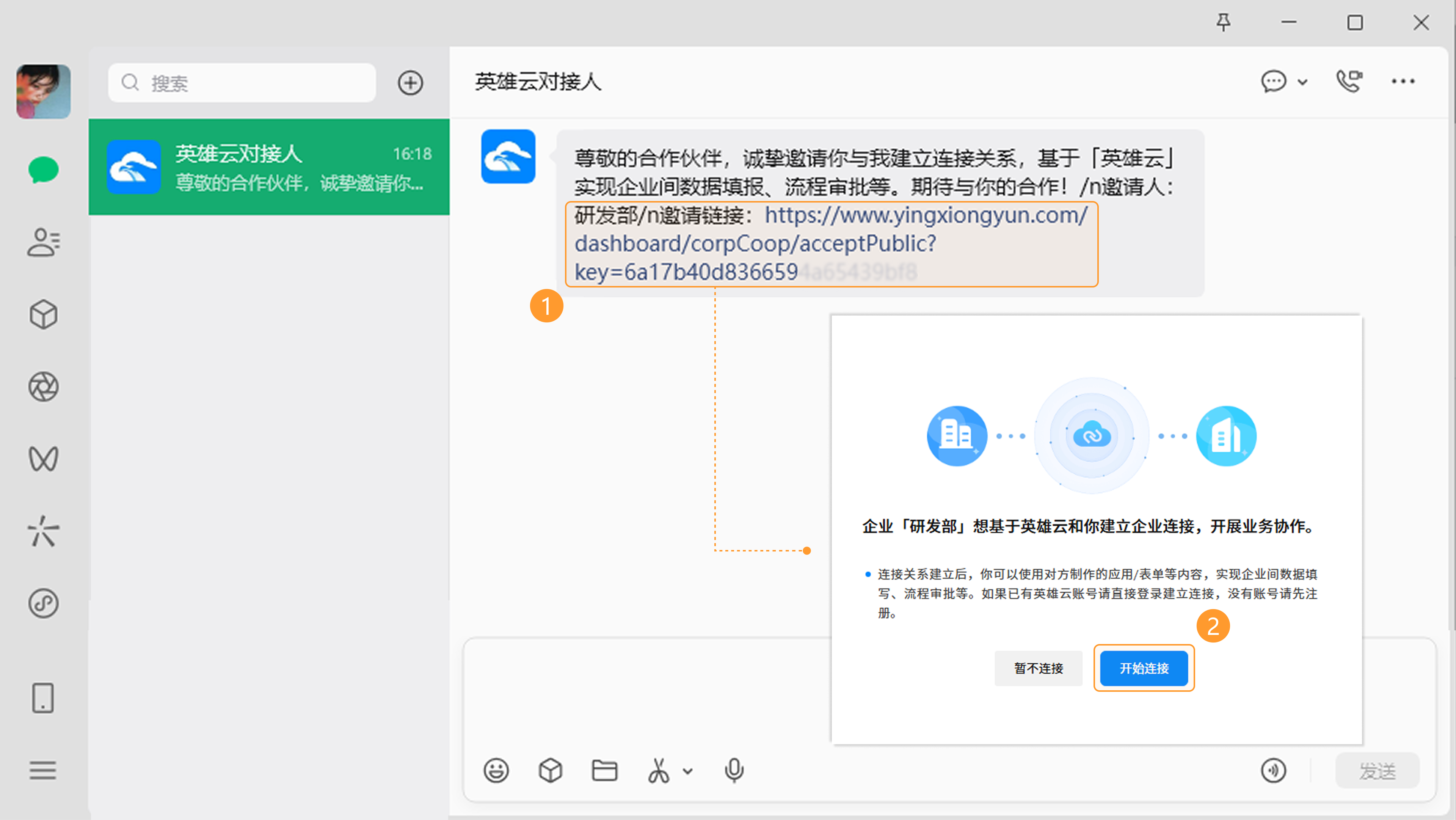This screenshot has height=820, width=1456.
Task: Expand the screenshot options dropdown arrow
Action: coord(688,771)
